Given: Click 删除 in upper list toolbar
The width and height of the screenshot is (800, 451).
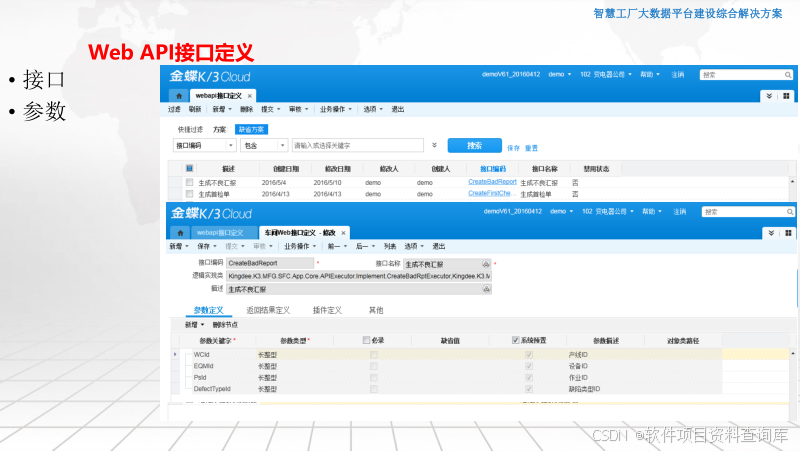Looking at the screenshot, I should [x=246, y=109].
